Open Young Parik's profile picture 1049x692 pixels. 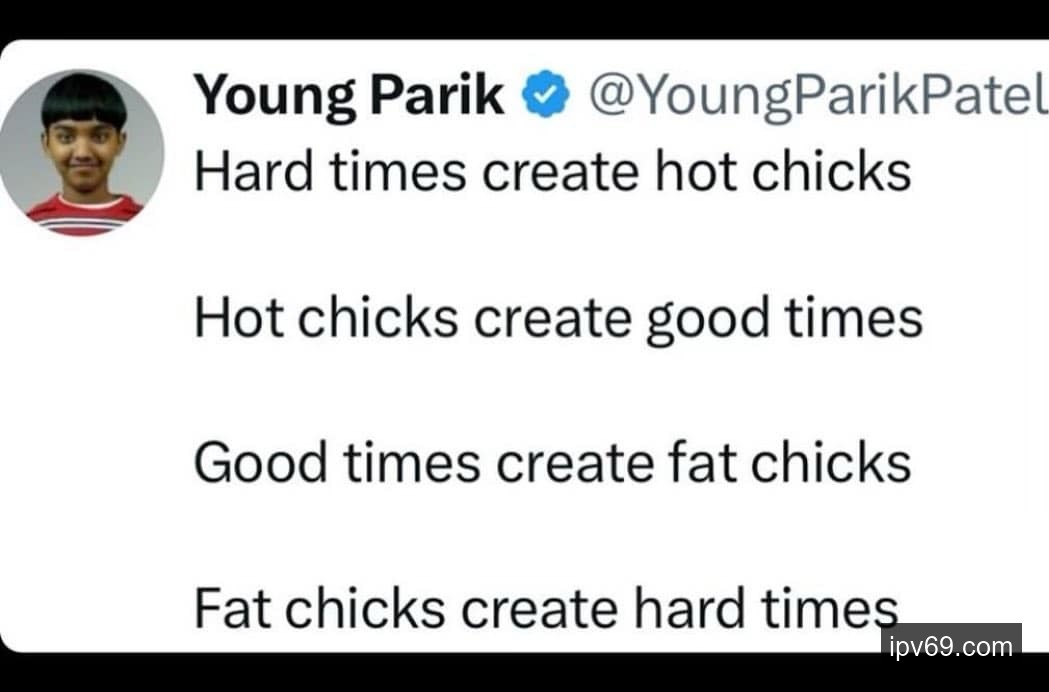(83, 152)
